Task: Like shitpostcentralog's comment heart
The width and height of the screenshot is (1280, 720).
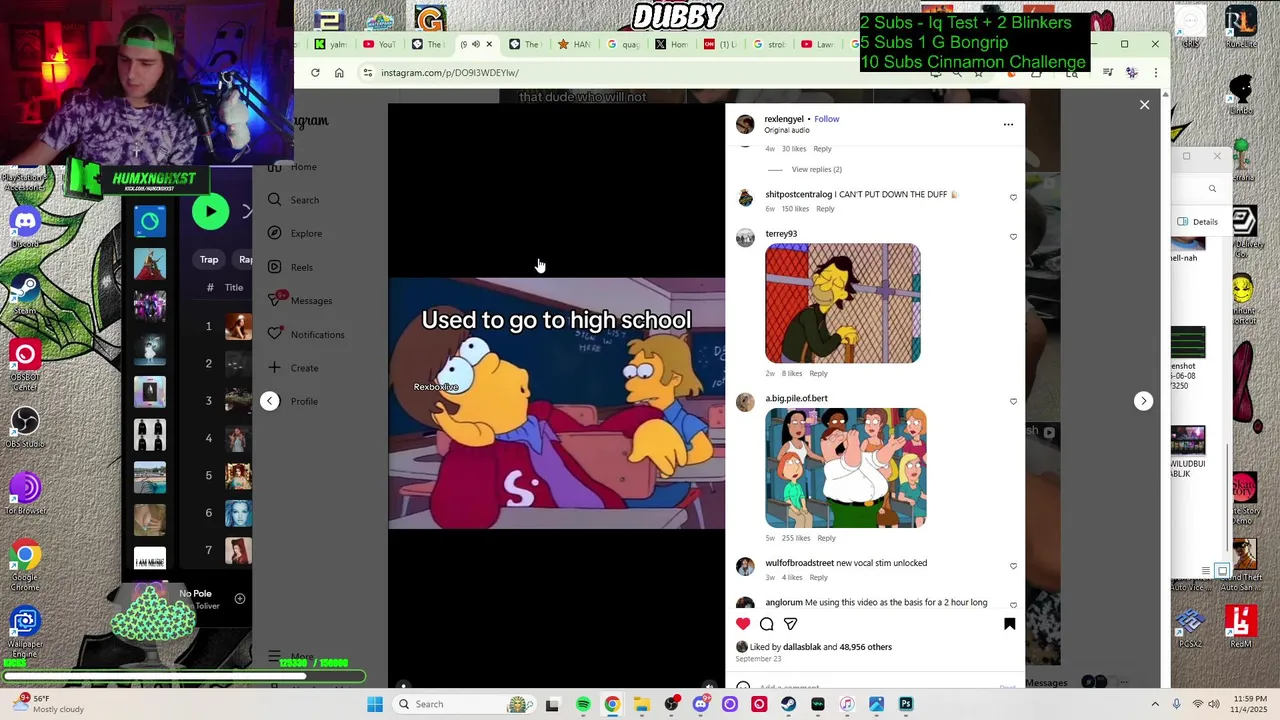Action: pyautogui.click(x=1013, y=198)
